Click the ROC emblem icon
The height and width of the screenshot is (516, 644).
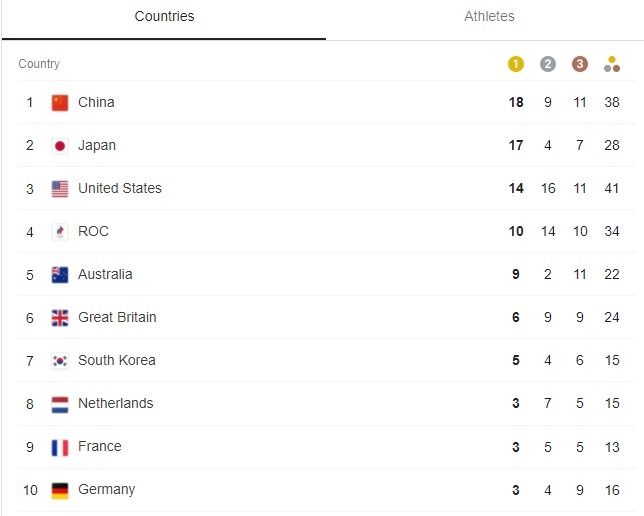(60, 232)
